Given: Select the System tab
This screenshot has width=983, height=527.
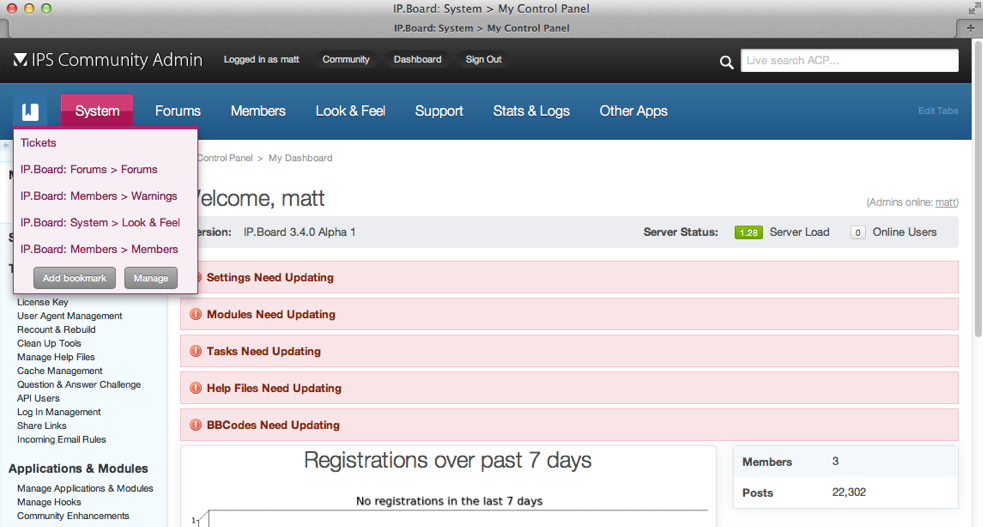Looking at the screenshot, I should click(x=97, y=111).
